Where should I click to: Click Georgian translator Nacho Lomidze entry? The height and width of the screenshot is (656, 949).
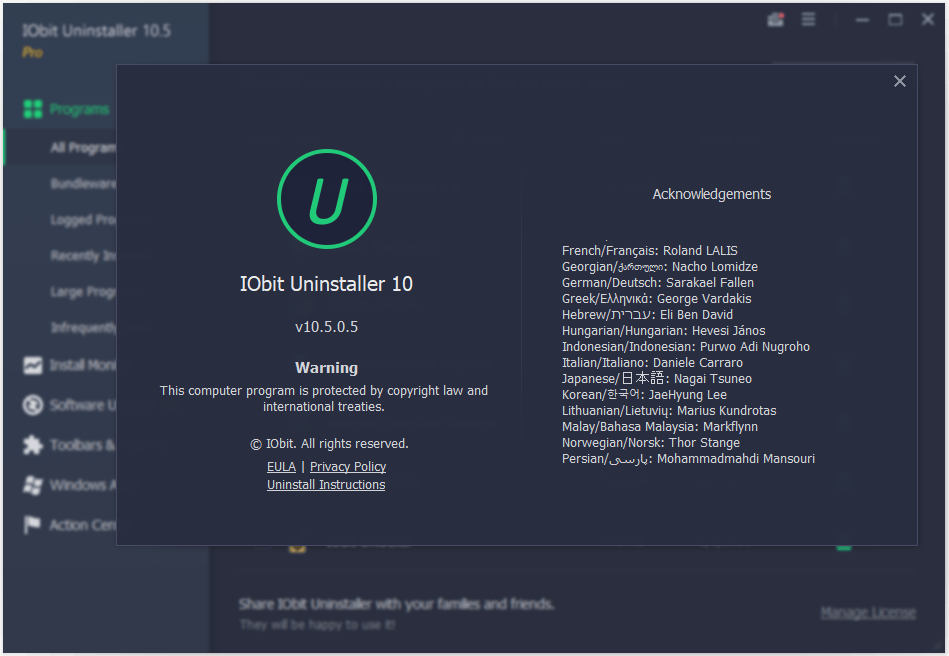point(660,267)
